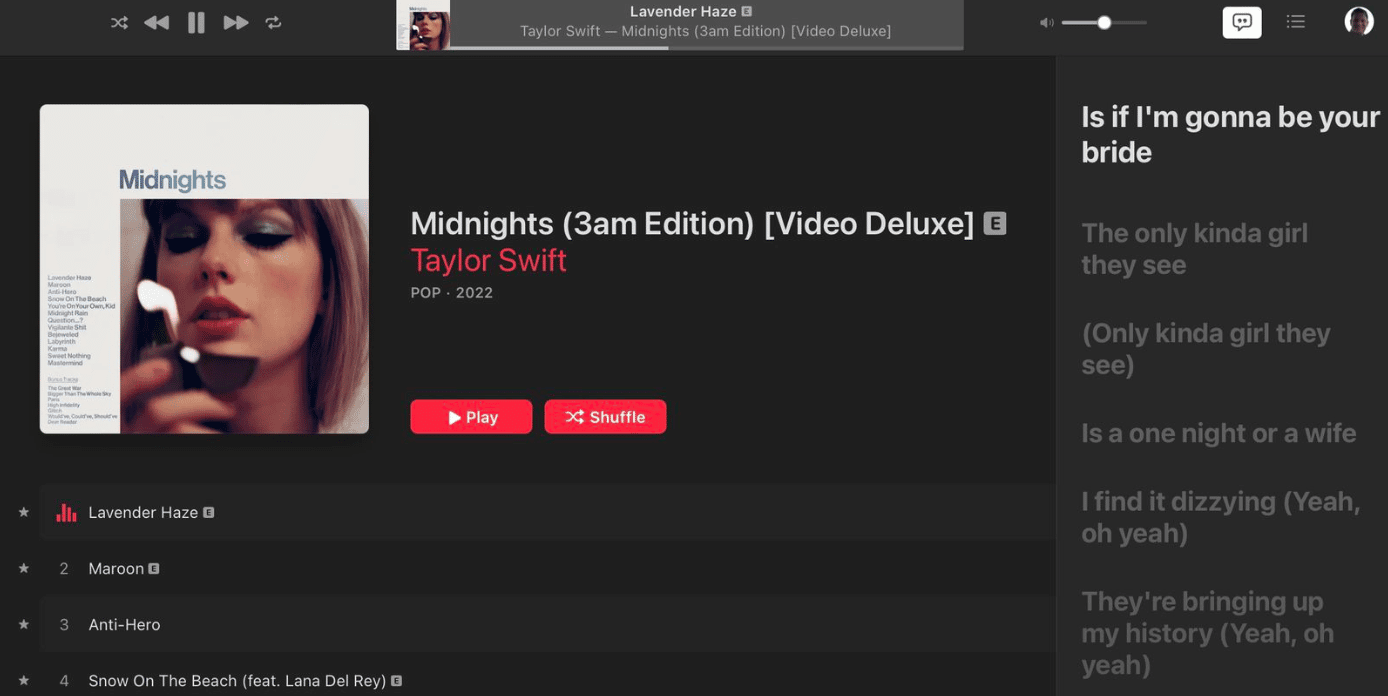Screen dimensions: 1388x696
Task: Open the artist link Taylor Swift
Action: click(x=488, y=259)
